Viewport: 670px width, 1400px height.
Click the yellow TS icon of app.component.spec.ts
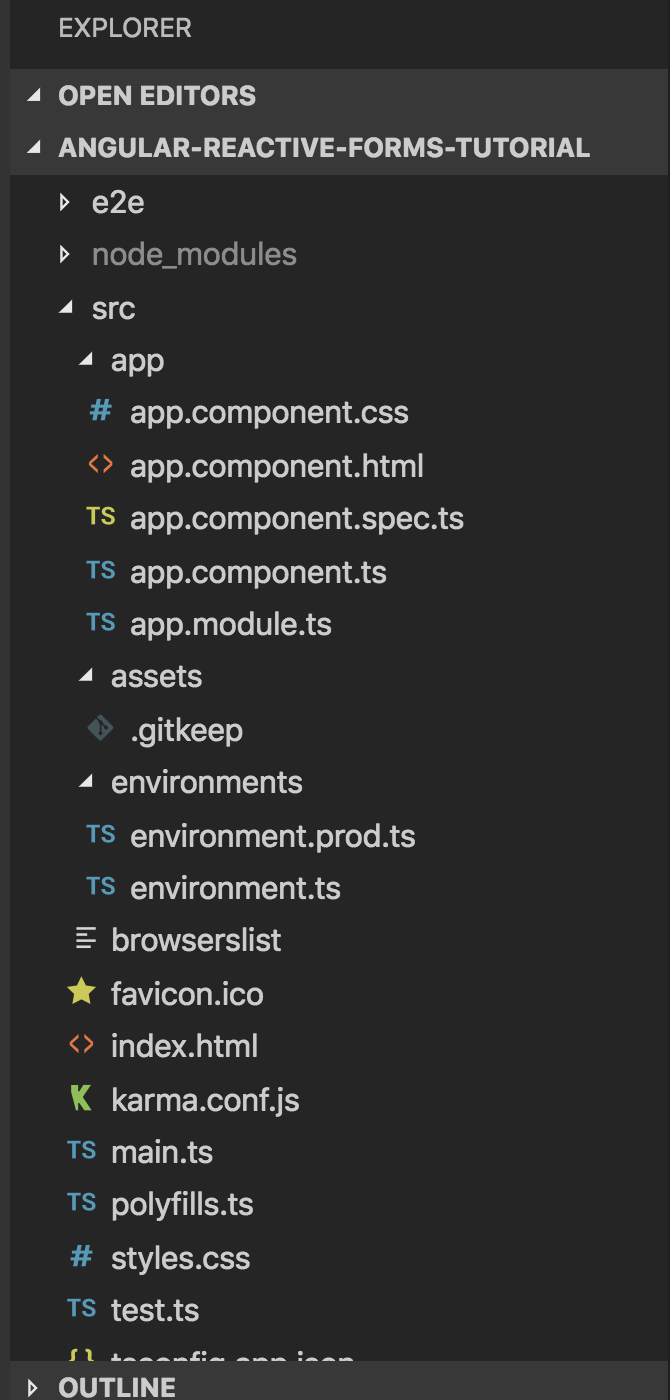100,517
